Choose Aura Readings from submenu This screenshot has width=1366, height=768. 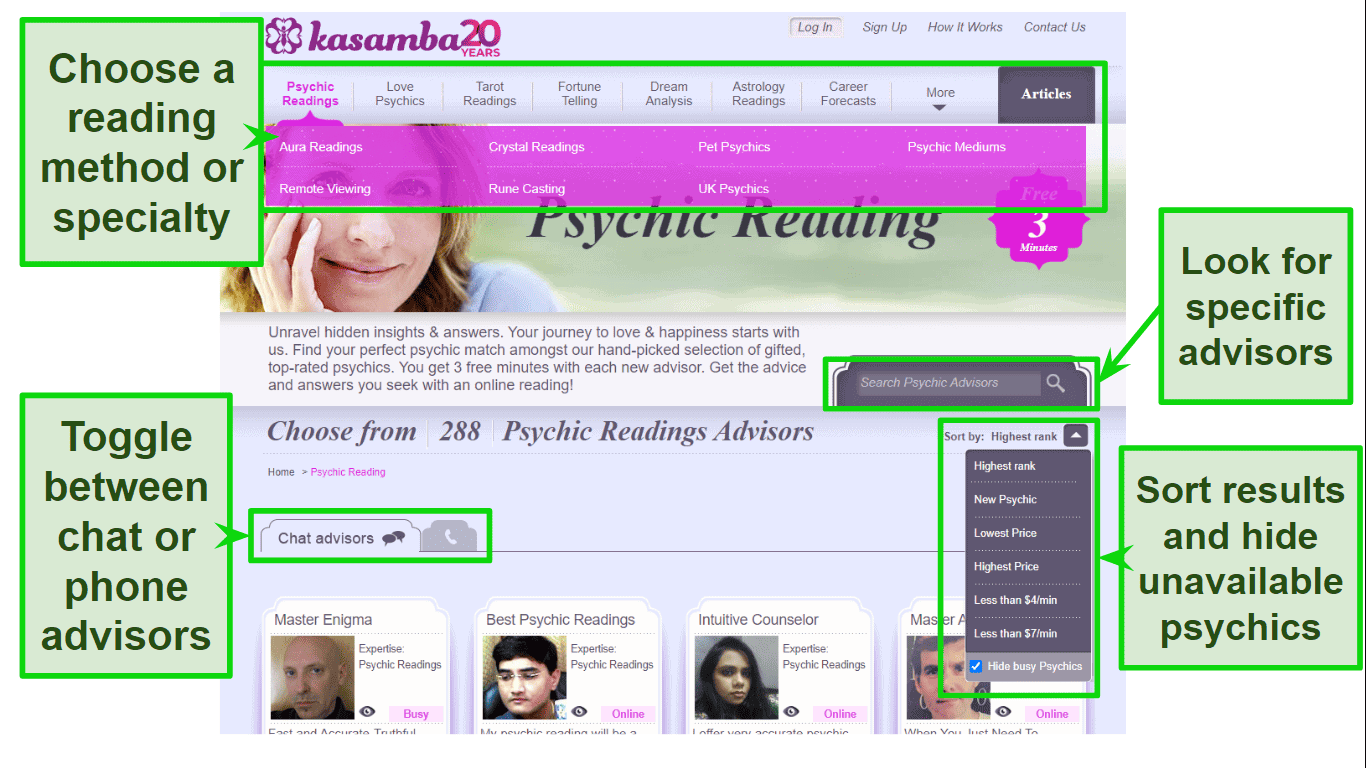[321, 147]
